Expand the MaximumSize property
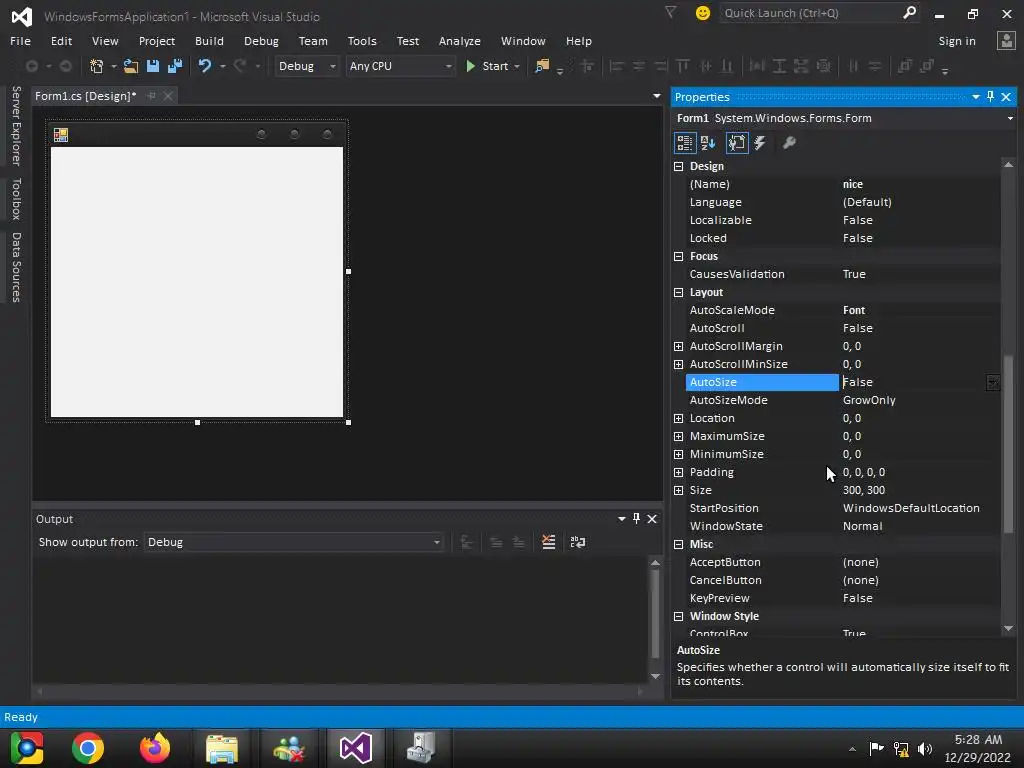The width and height of the screenshot is (1024, 768). point(679,436)
